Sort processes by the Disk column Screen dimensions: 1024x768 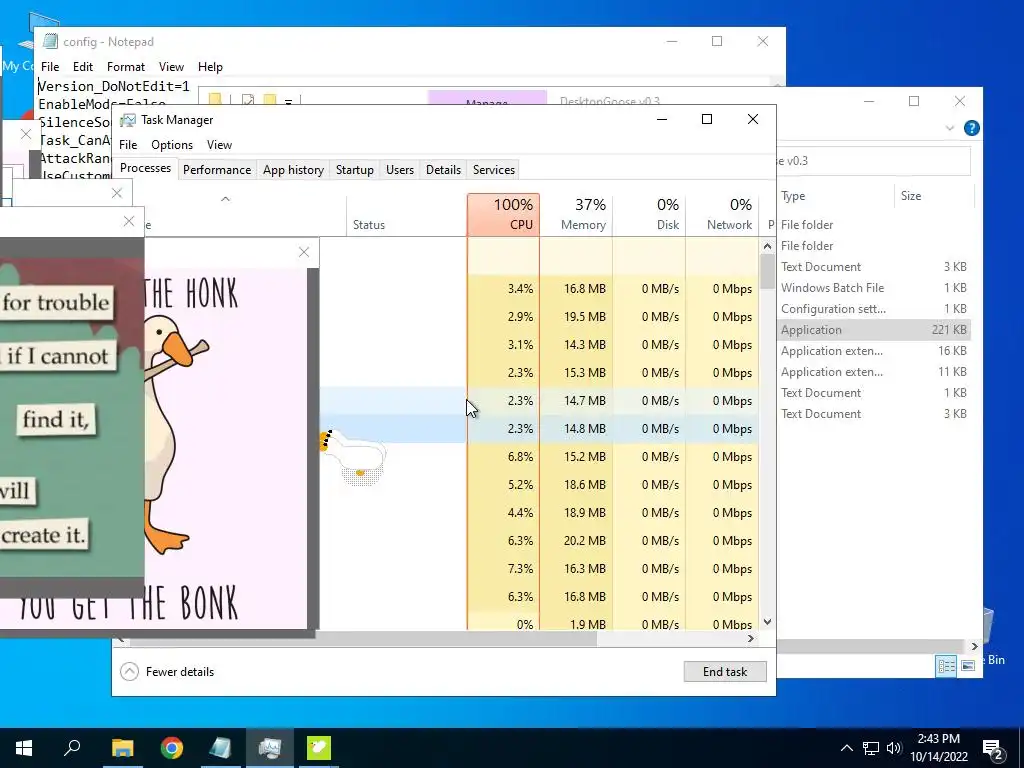(x=649, y=214)
